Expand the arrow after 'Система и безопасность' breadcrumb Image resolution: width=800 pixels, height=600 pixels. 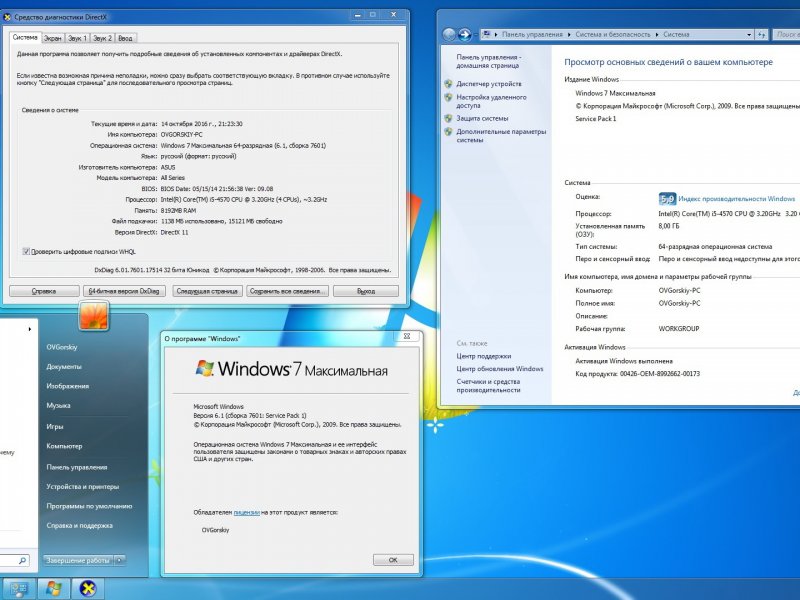pos(657,35)
